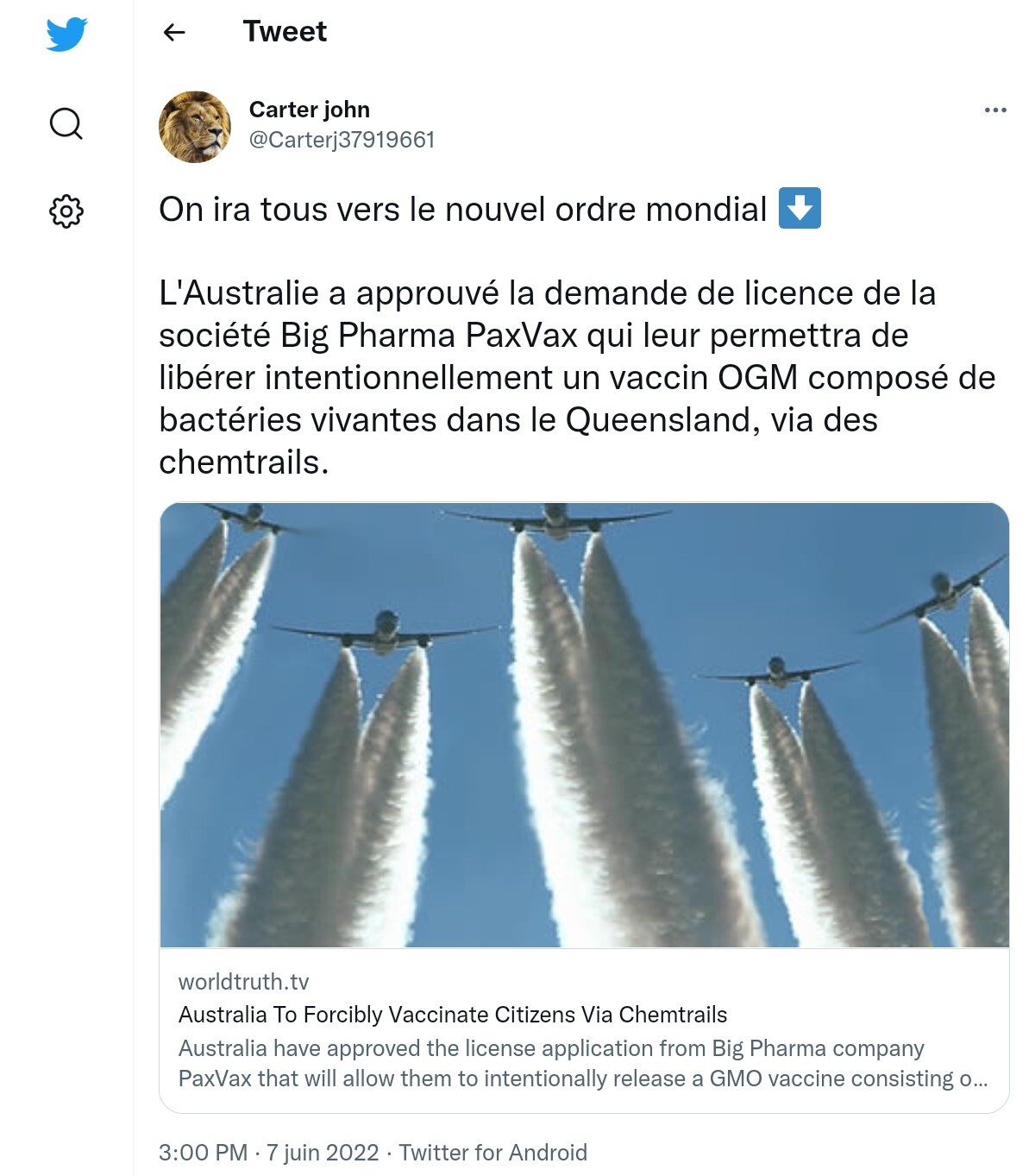Open the chemtrails airplane card image
1035x1176 pixels.
coord(584,725)
